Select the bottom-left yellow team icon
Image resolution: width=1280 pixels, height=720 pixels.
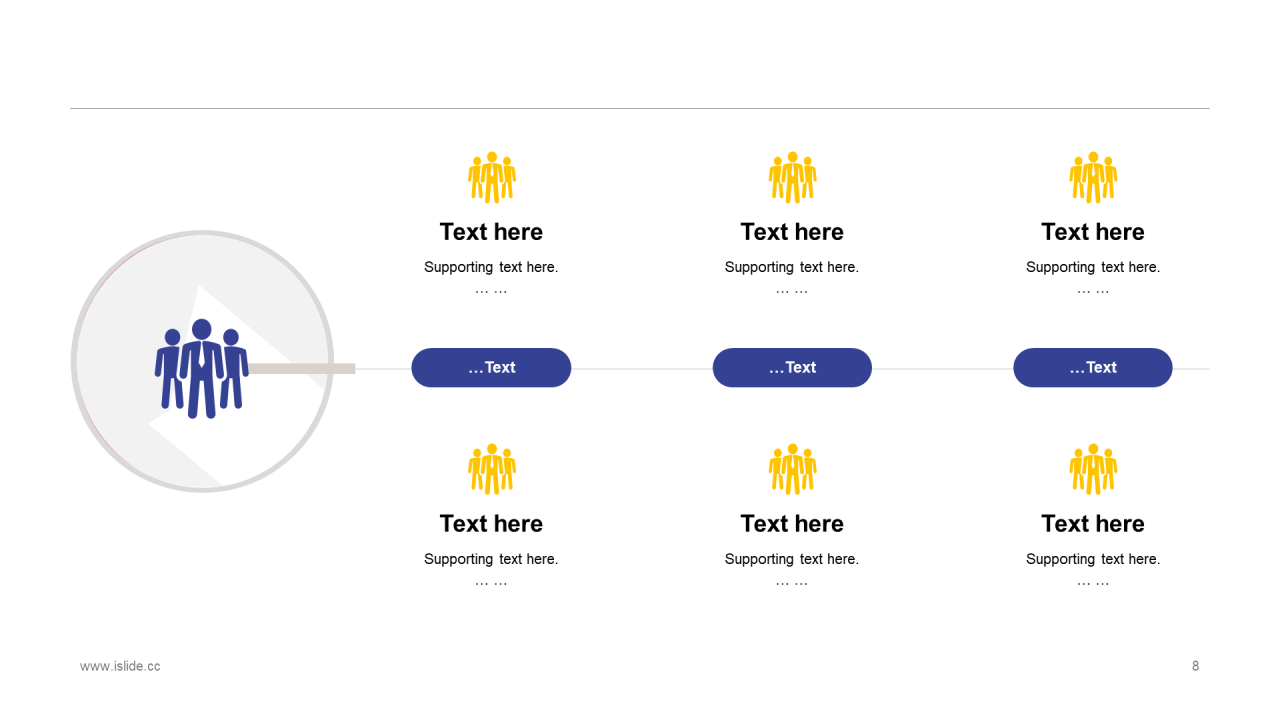click(492, 470)
